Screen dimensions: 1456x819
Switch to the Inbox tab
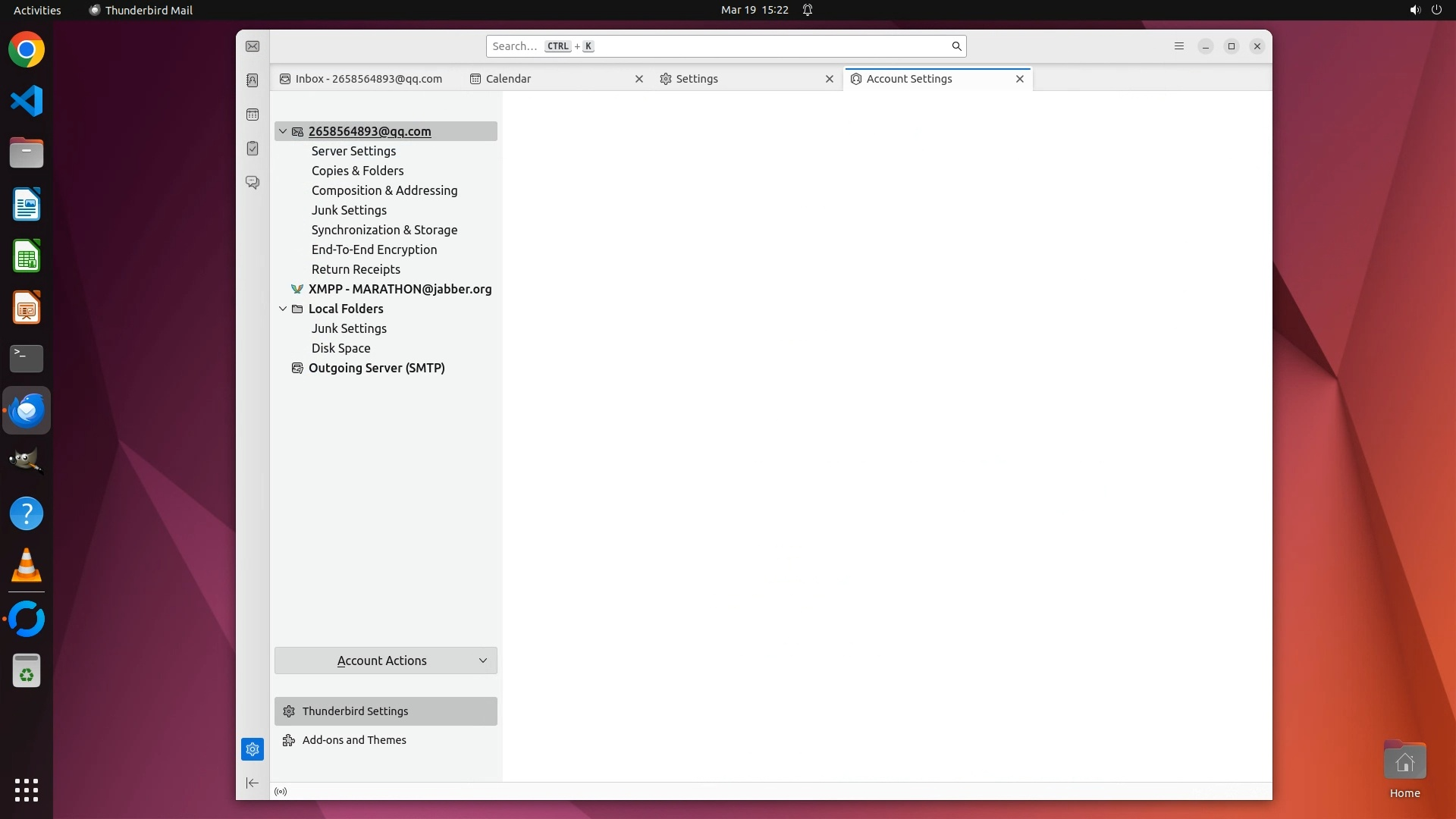[368, 79]
